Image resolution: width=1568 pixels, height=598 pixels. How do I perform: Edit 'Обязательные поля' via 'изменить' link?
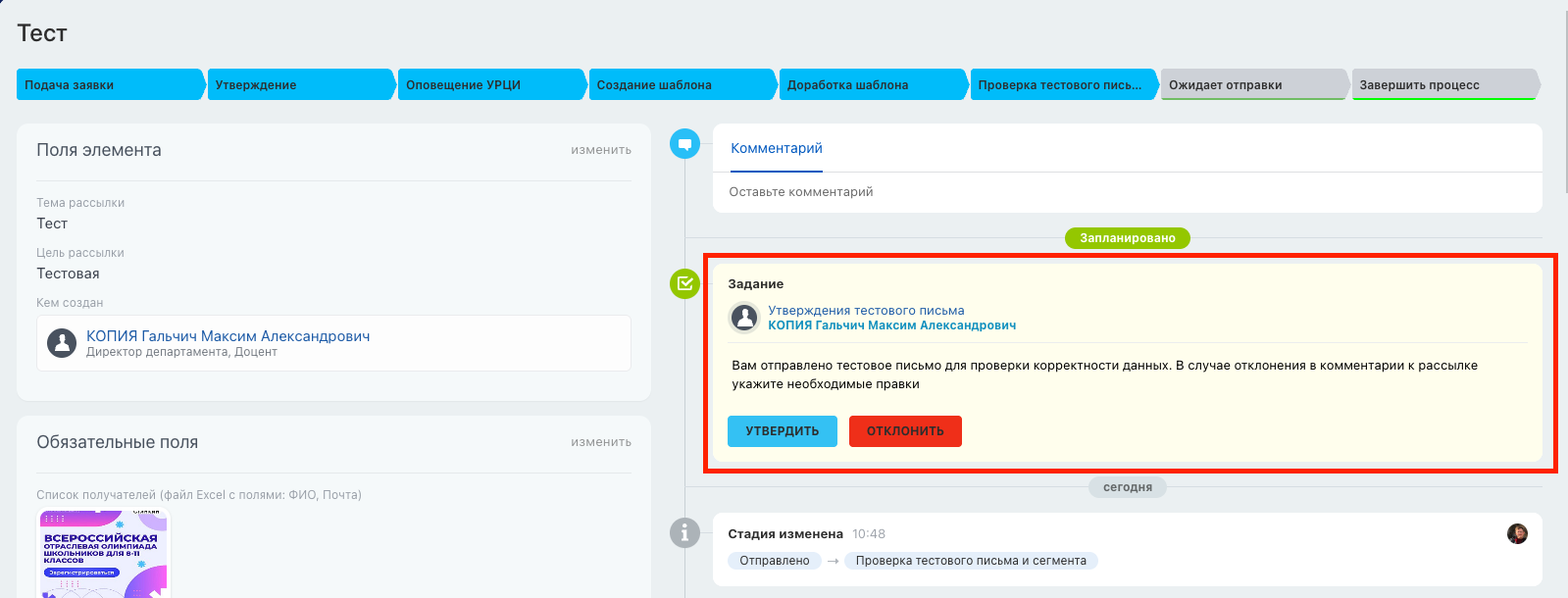click(601, 442)
